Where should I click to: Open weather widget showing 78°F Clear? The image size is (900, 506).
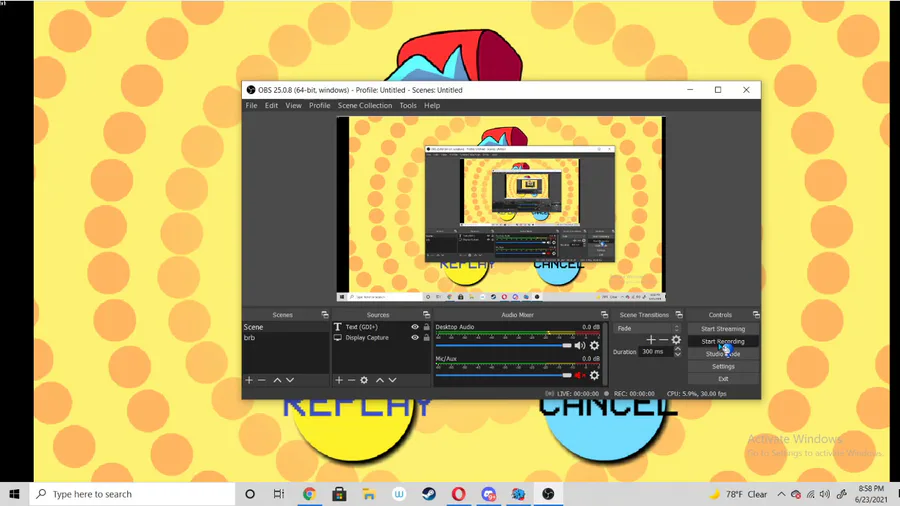tap(739, 494)
